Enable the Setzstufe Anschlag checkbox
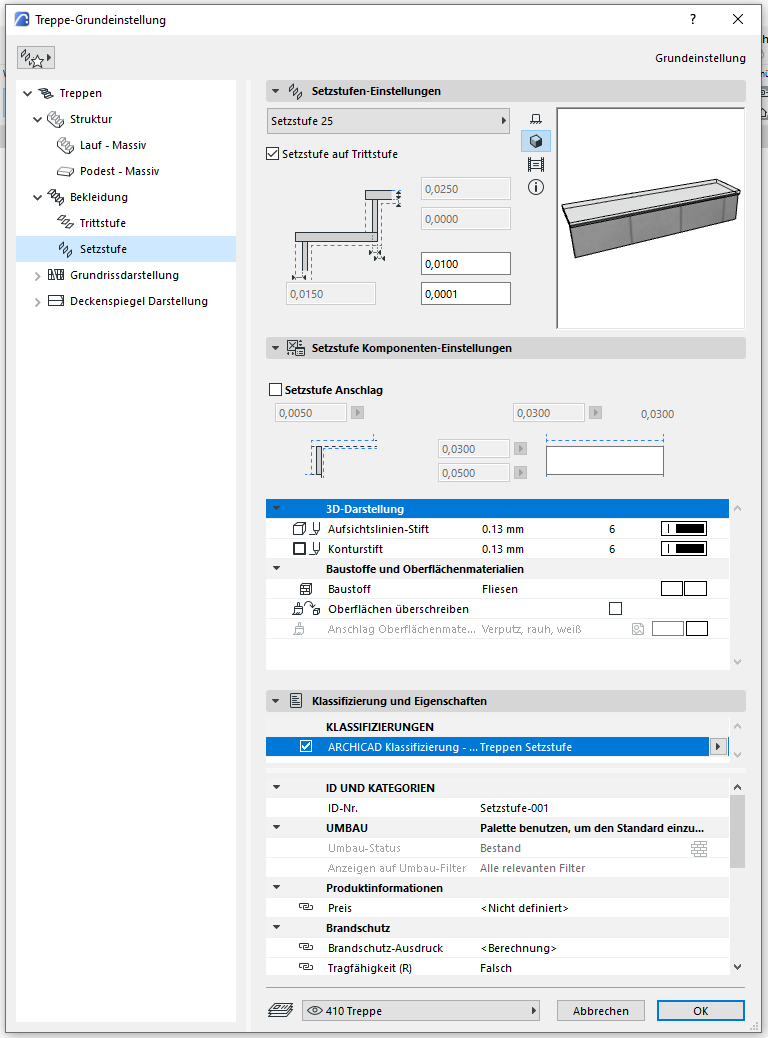The image size is (768, 1038). click(276, 390)
